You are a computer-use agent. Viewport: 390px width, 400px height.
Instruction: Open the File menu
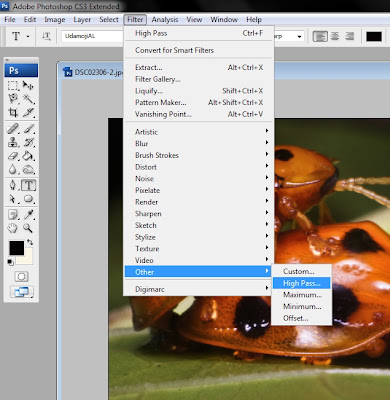click(10, 20)
